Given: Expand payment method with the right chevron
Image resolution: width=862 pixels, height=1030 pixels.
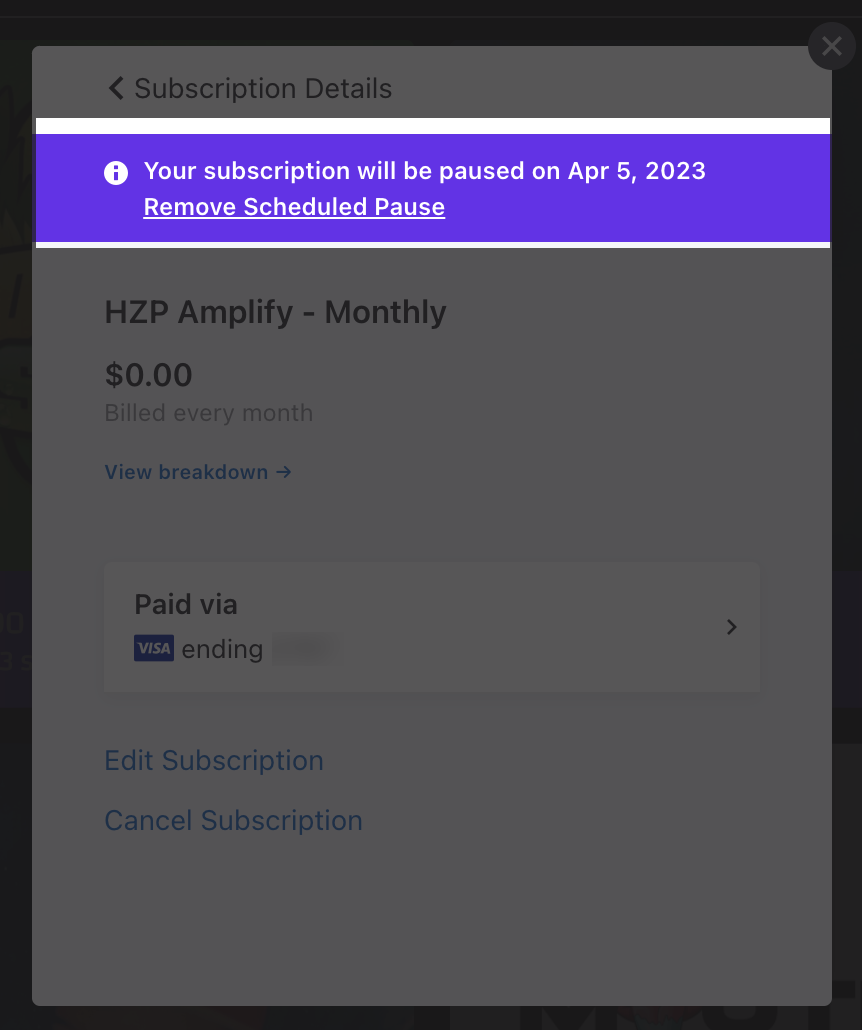Looking at the screenshot, I should tap(731, 627).
